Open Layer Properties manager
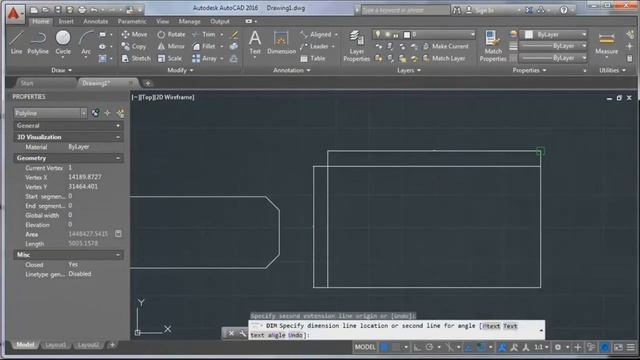This screenshot has width=640, height=360. click(x=356, y=46)
